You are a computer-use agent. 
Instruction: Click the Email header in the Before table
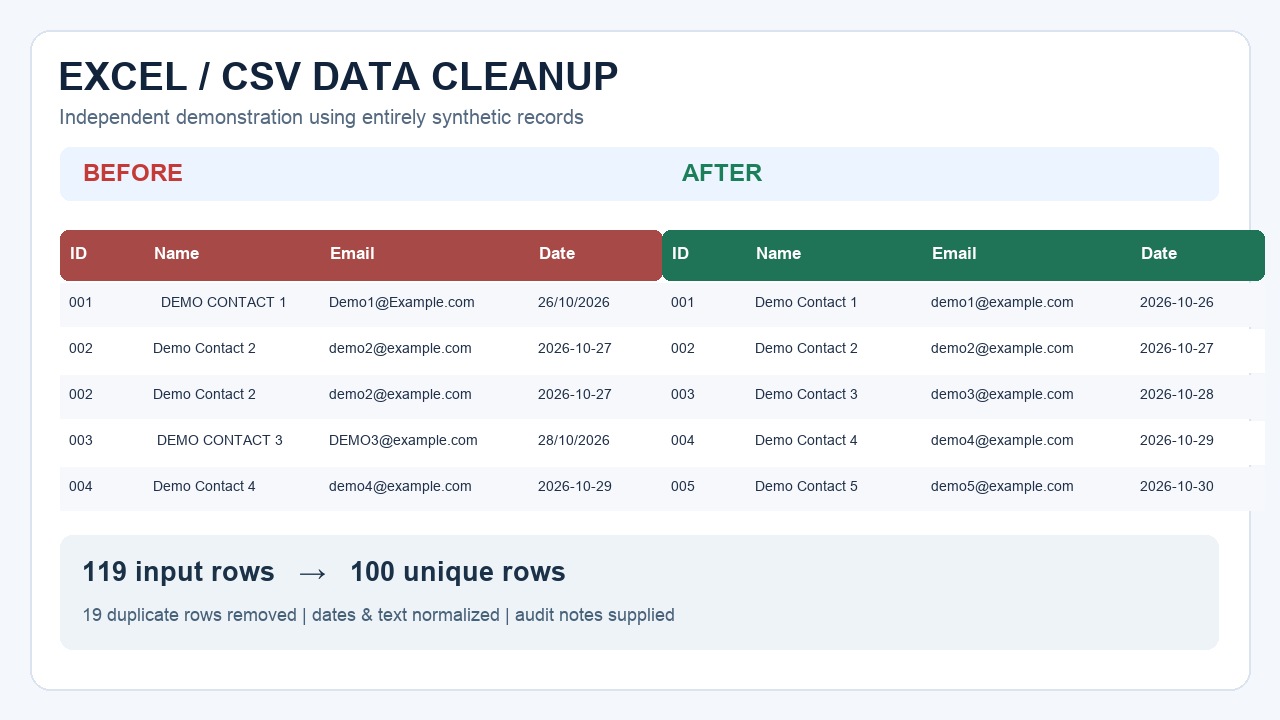[x=352, y=254]
